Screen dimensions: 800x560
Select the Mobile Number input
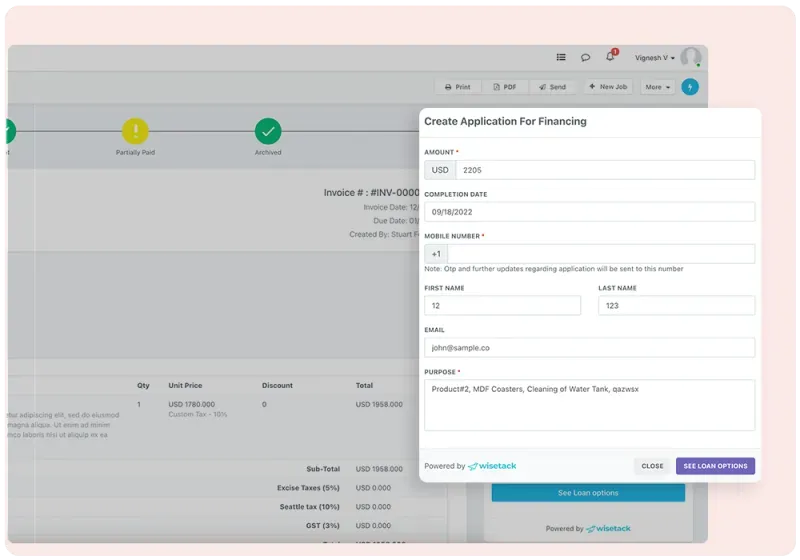click(600, 254)
